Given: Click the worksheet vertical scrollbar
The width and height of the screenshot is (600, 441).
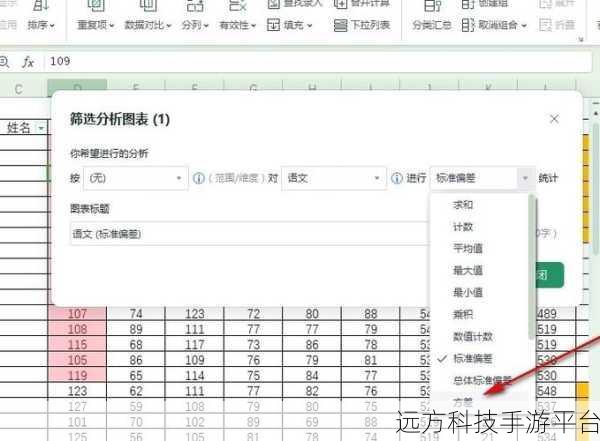Looking at the screenshot, I should [x=596, y=188].
